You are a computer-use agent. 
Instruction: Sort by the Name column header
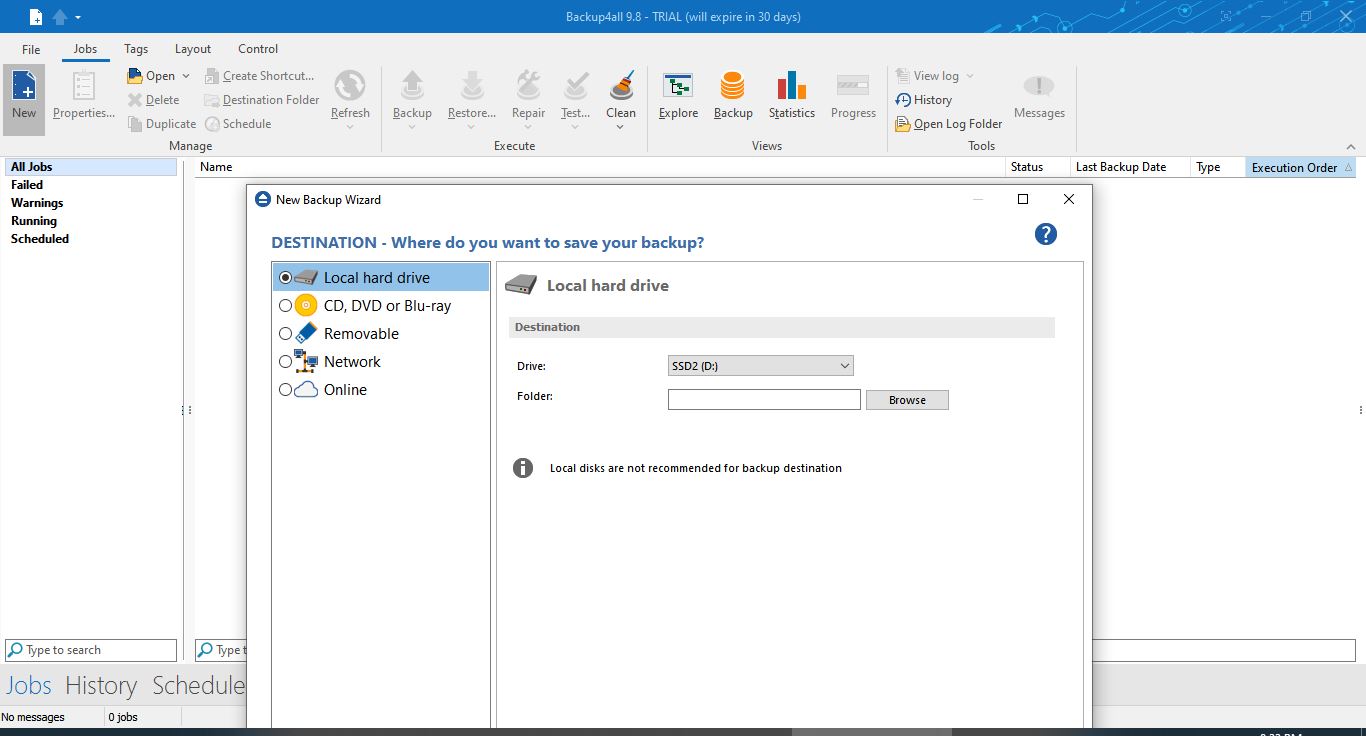(x=600, y=167)
